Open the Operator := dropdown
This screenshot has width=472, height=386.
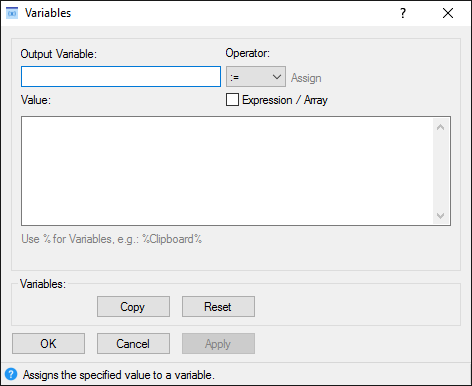[256, 77]
